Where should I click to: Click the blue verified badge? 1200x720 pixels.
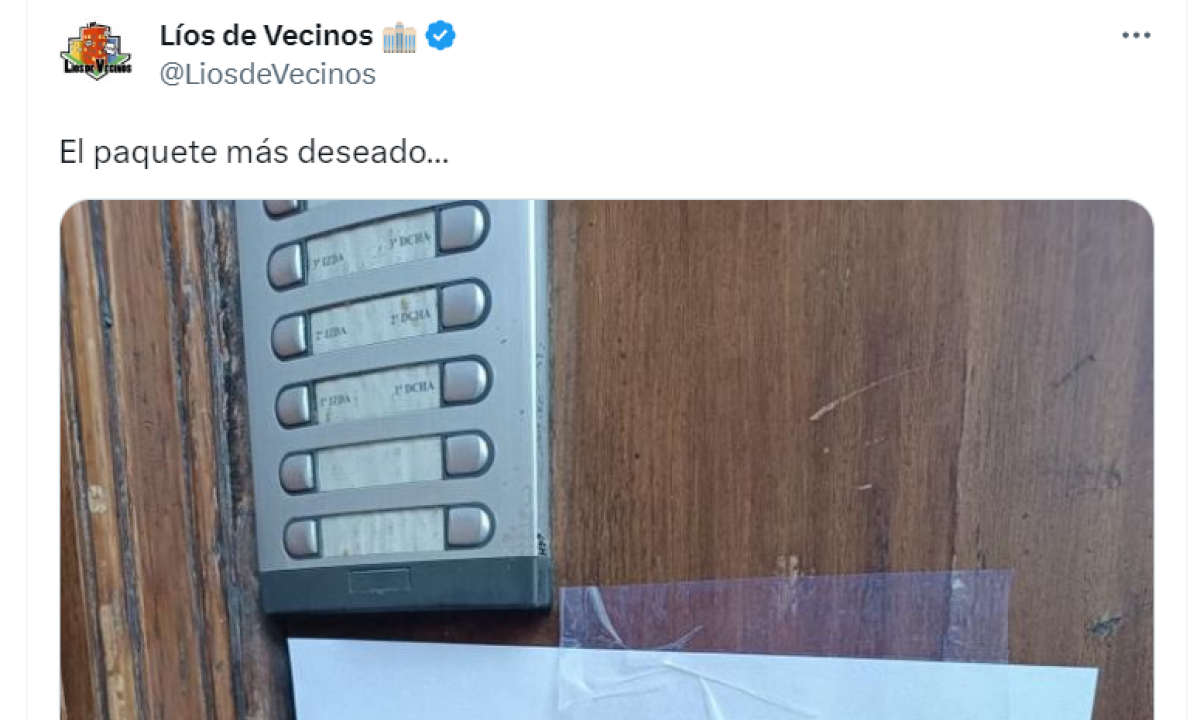coord(441,36)
